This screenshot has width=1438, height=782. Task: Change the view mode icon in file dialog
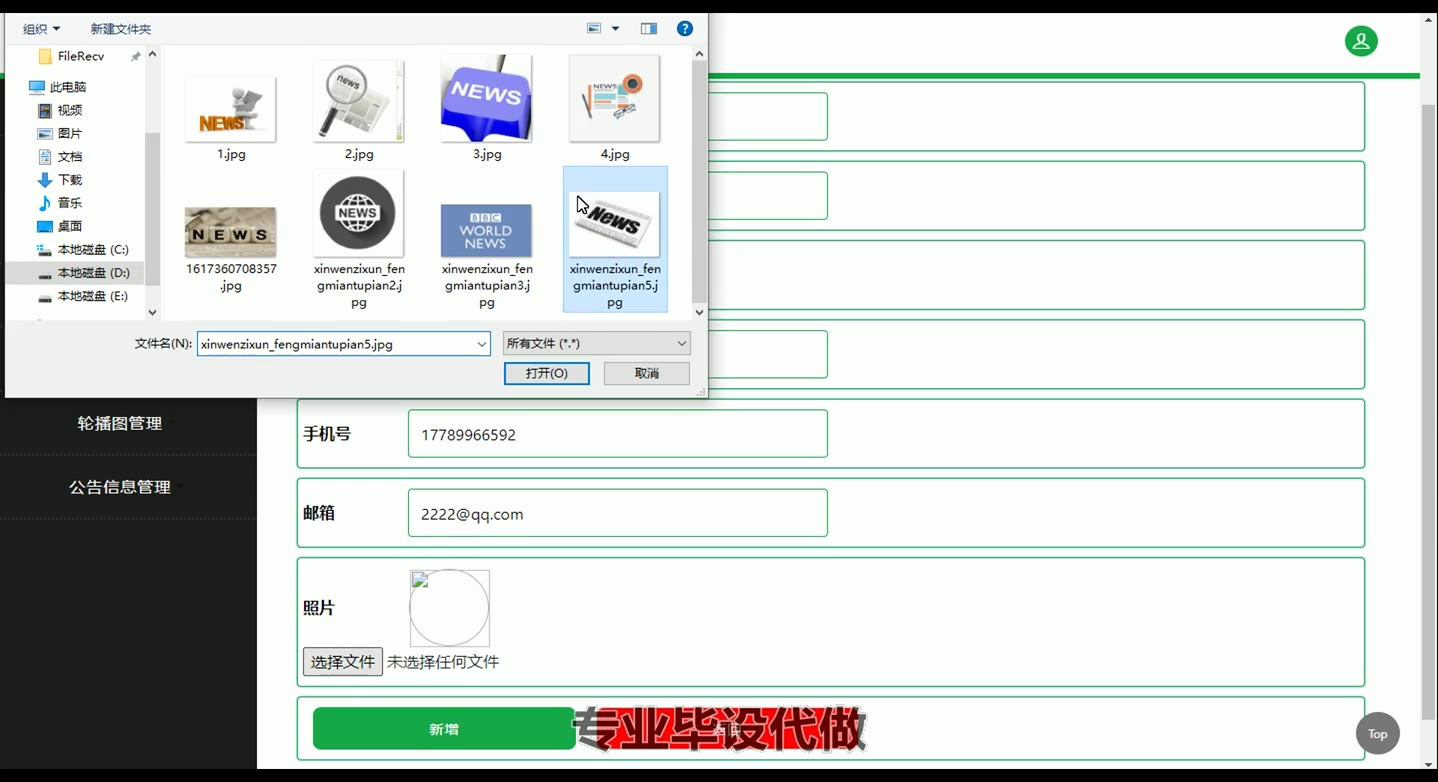(x=594, y=29)
